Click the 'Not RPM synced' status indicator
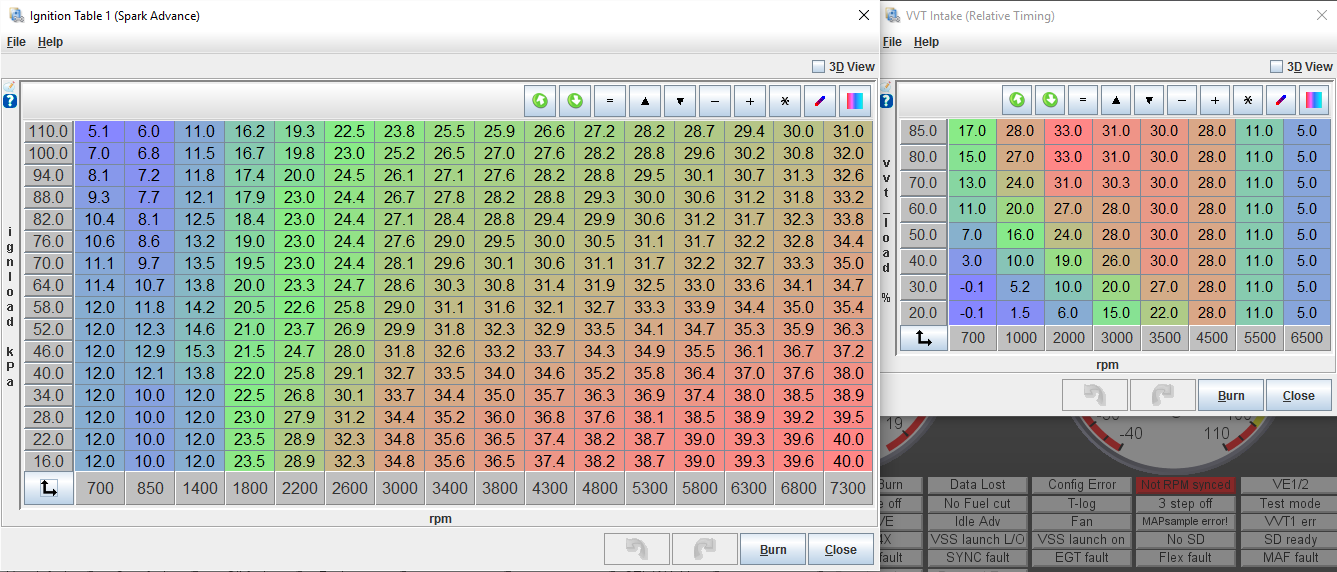Viewport: 1337px width, 572px height. click(1184, 485)
